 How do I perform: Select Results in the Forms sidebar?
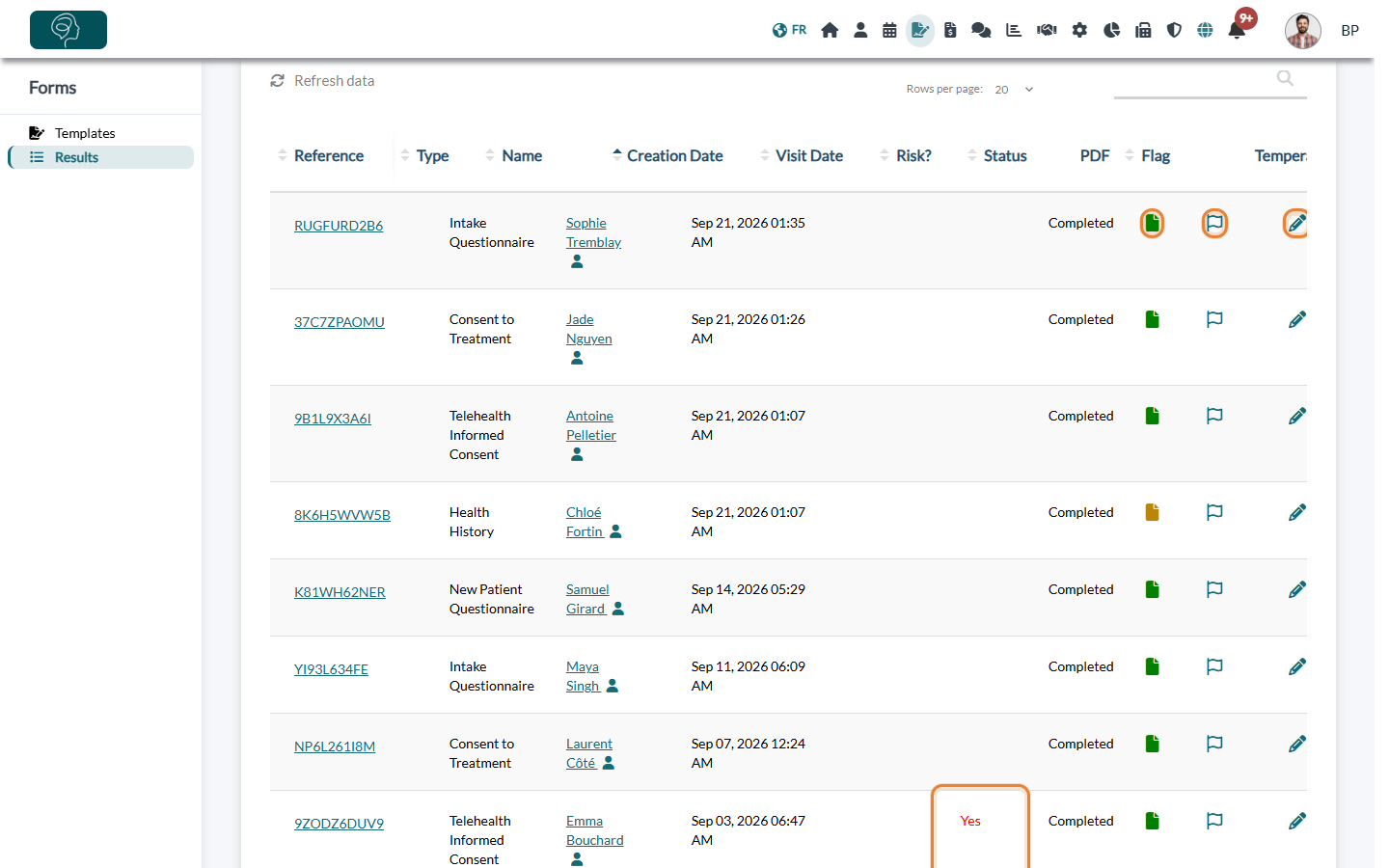(x=100, y=157)
